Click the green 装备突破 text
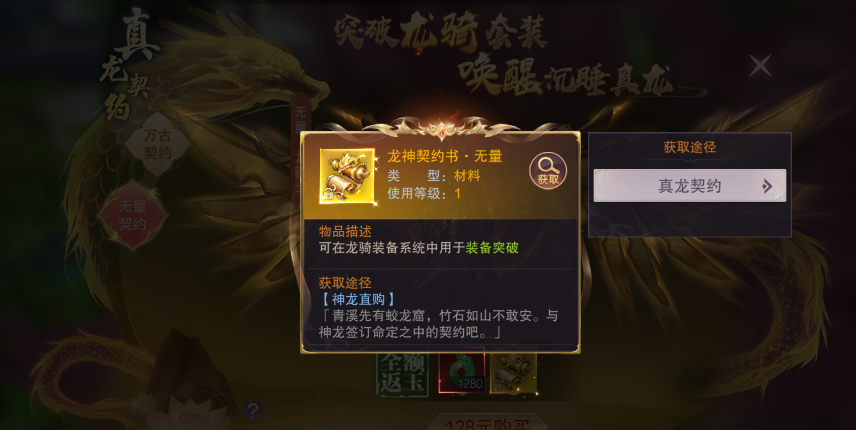The width and height of the screenshot is (856, 430). tap(492, 248)
